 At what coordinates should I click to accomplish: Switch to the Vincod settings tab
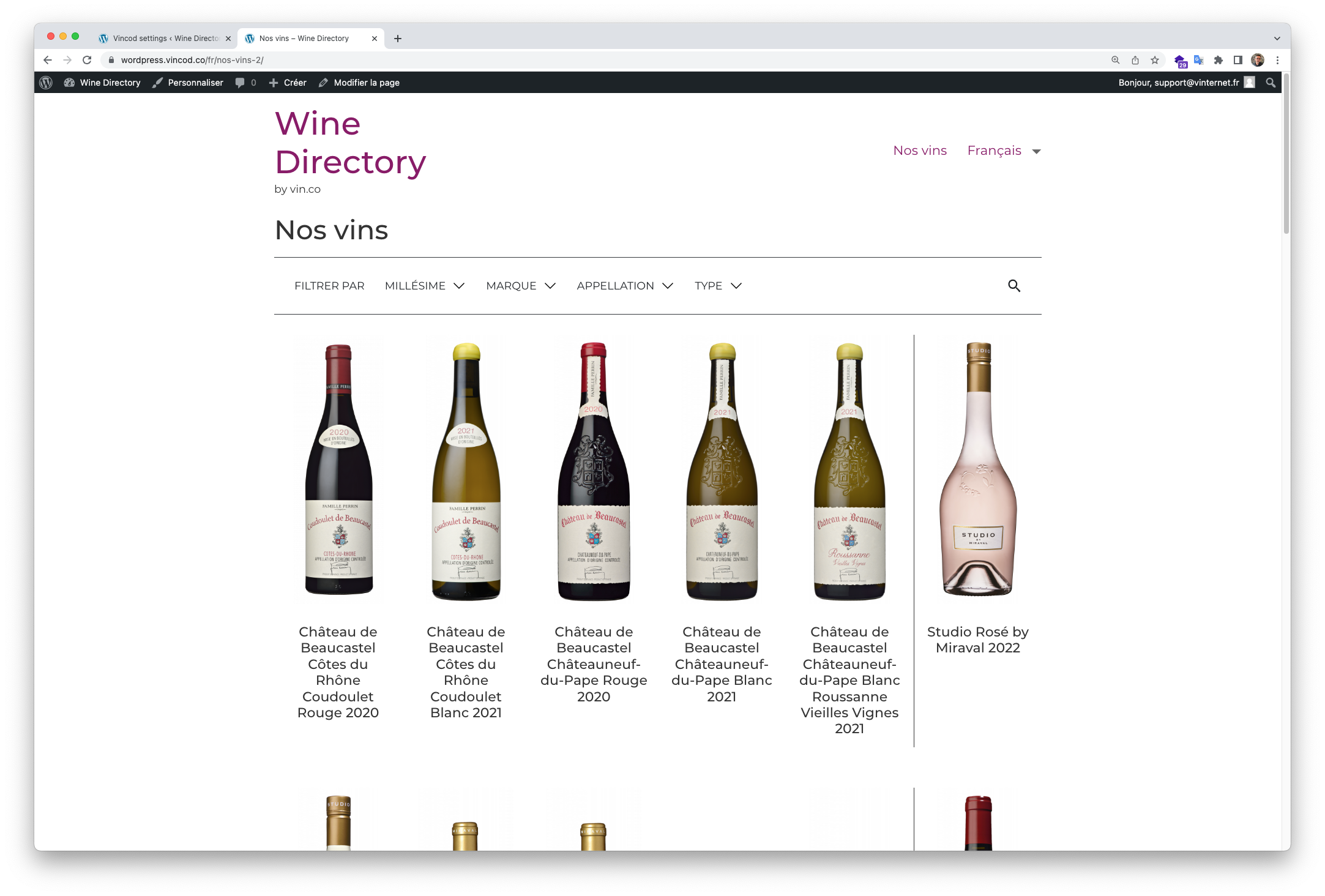[x=165, y=39]
